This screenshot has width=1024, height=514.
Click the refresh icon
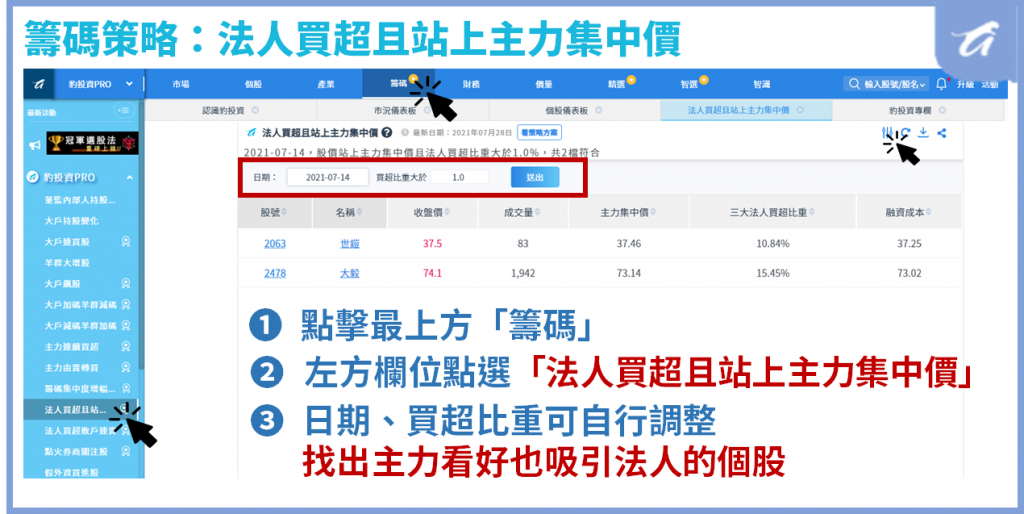(x=905, y=133)
